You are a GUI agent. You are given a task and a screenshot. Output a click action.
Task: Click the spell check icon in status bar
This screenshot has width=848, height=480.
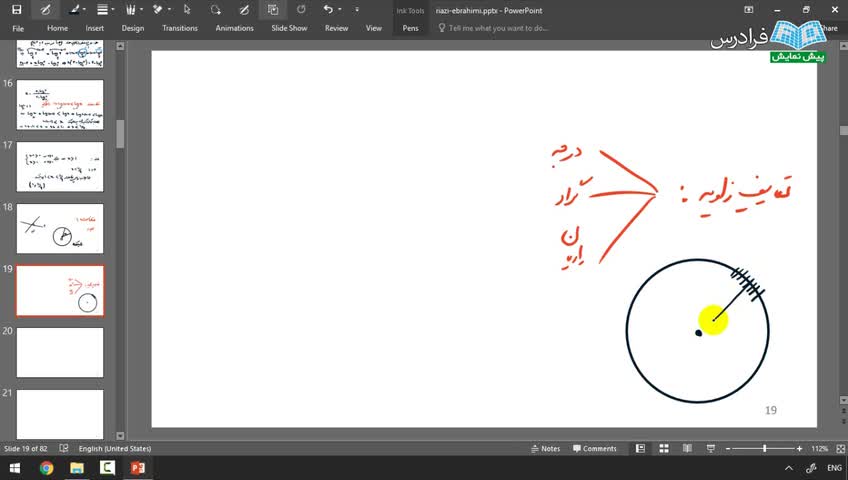(x=64, y=448)
